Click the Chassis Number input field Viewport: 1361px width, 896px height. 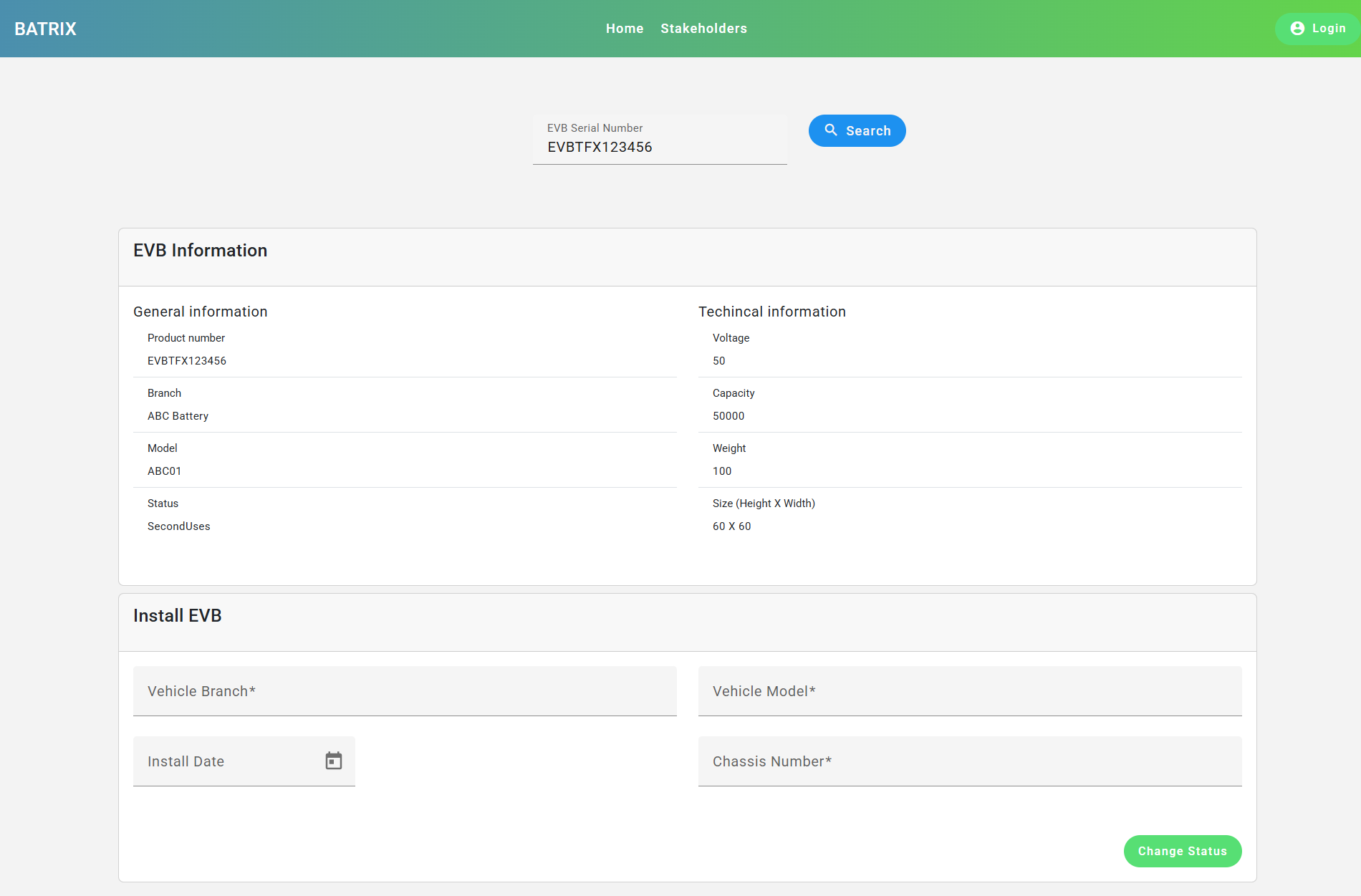970,761
